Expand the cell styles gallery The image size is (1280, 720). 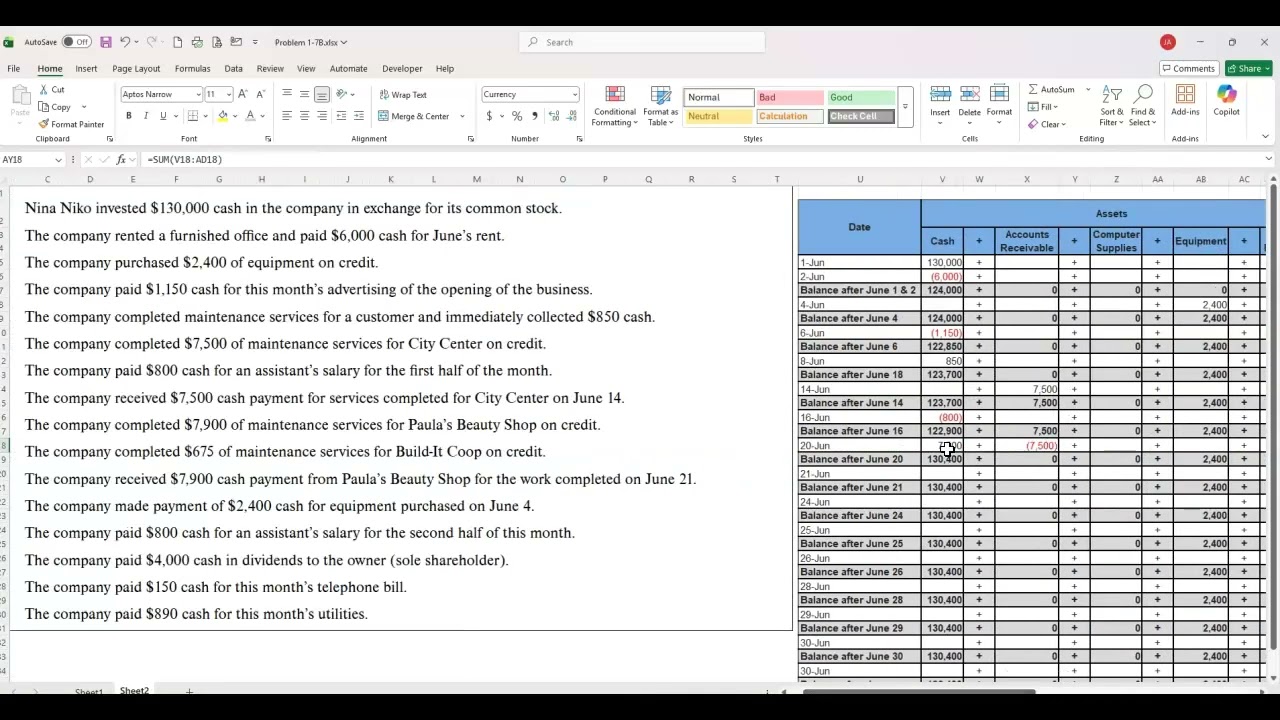tap(905, 107)
